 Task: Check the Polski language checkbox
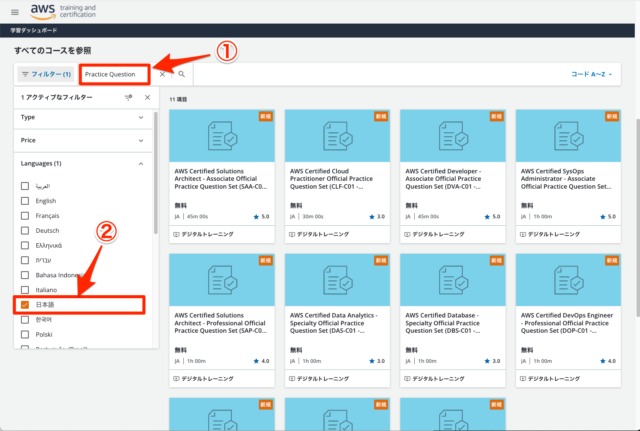[25, 334]
